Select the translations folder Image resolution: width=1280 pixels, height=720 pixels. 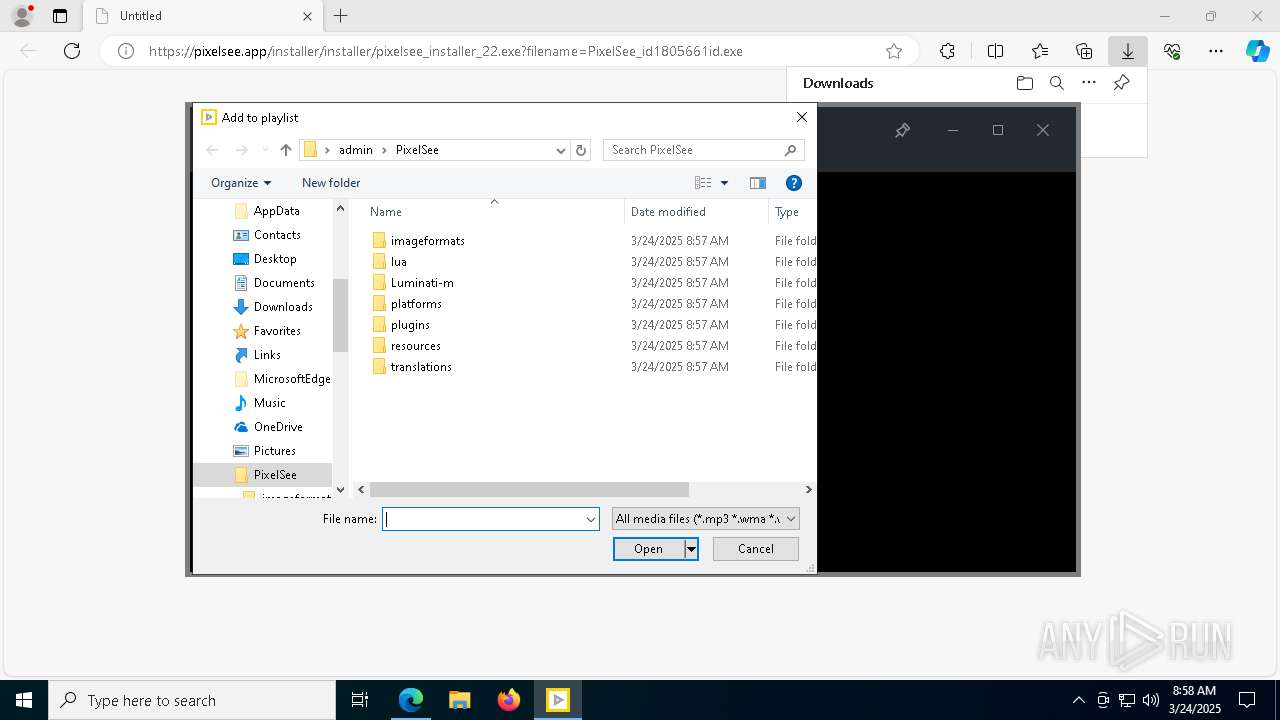pos(421,367)
